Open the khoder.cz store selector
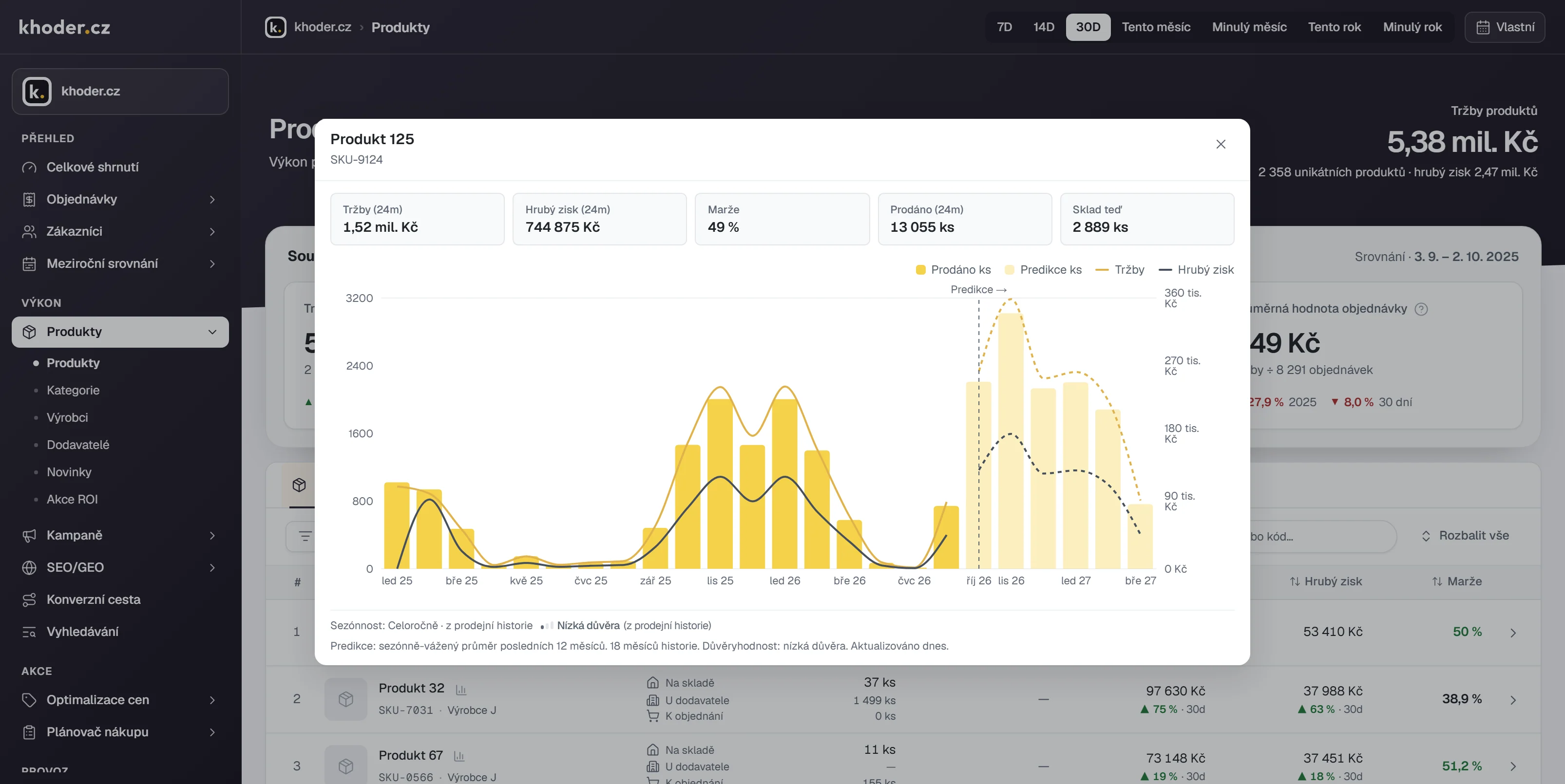Image resolution: width=1565 pixels, height=784 pixels. (120, 91)
